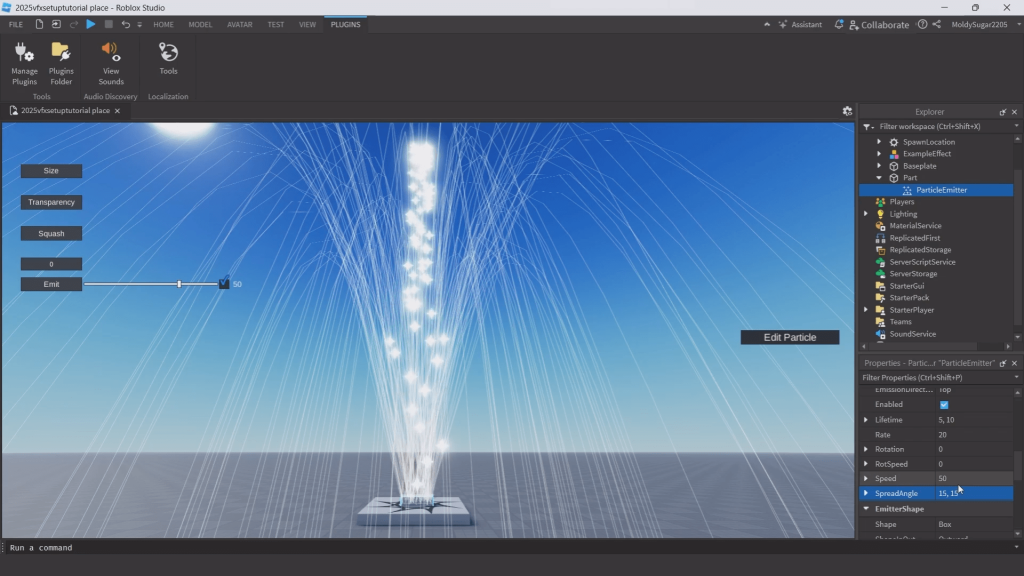Switch to the VIEW tab
This screenshot has width=1024, height=576.
pos(307,24)
